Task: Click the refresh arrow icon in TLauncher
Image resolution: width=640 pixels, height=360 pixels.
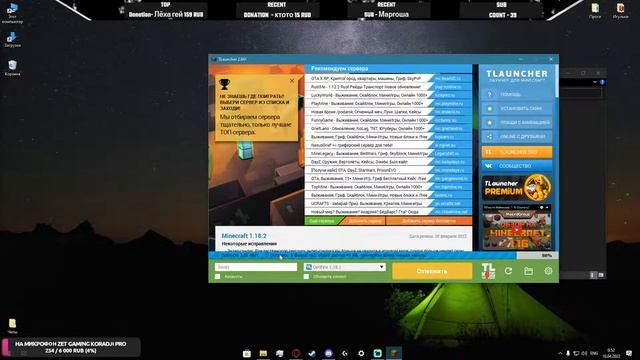Action: click(508, 271)
